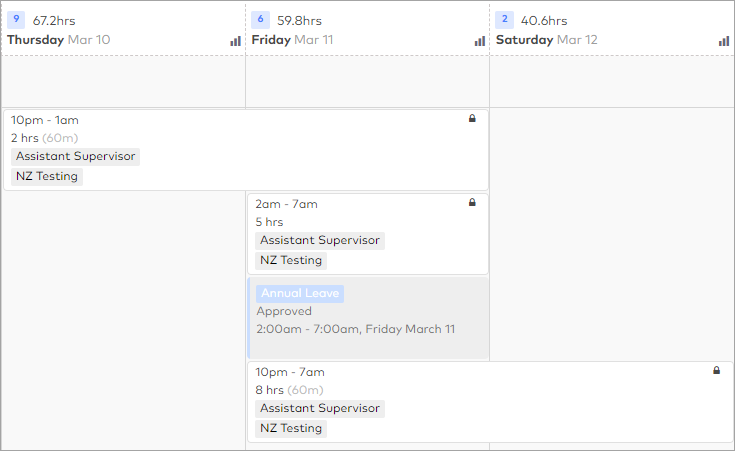Click empty Saturday all-day area

coord(612,82)
